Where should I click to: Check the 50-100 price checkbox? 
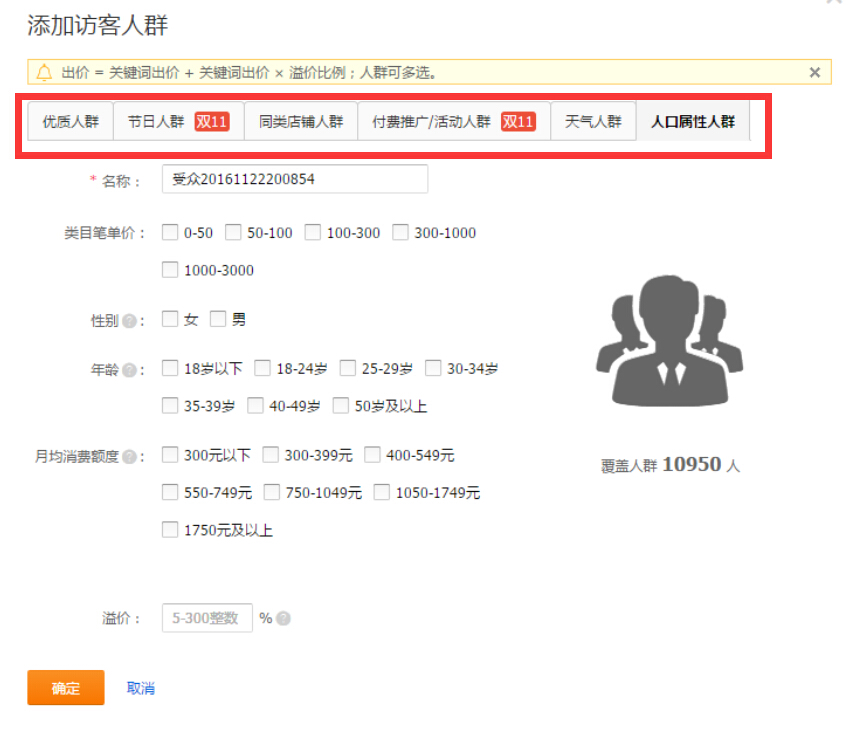tap(233, 232)
